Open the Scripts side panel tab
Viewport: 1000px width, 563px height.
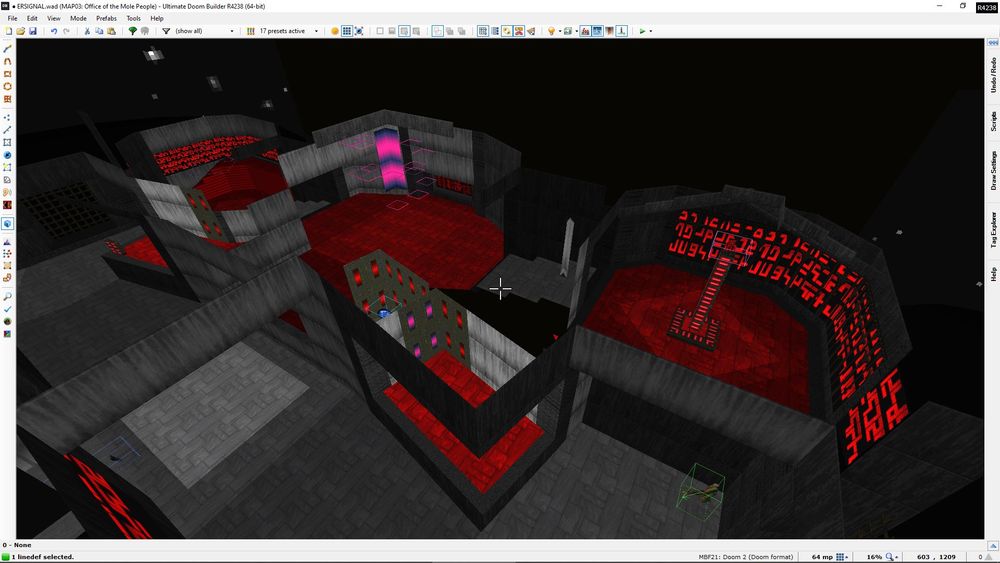[x=993, y=121]
